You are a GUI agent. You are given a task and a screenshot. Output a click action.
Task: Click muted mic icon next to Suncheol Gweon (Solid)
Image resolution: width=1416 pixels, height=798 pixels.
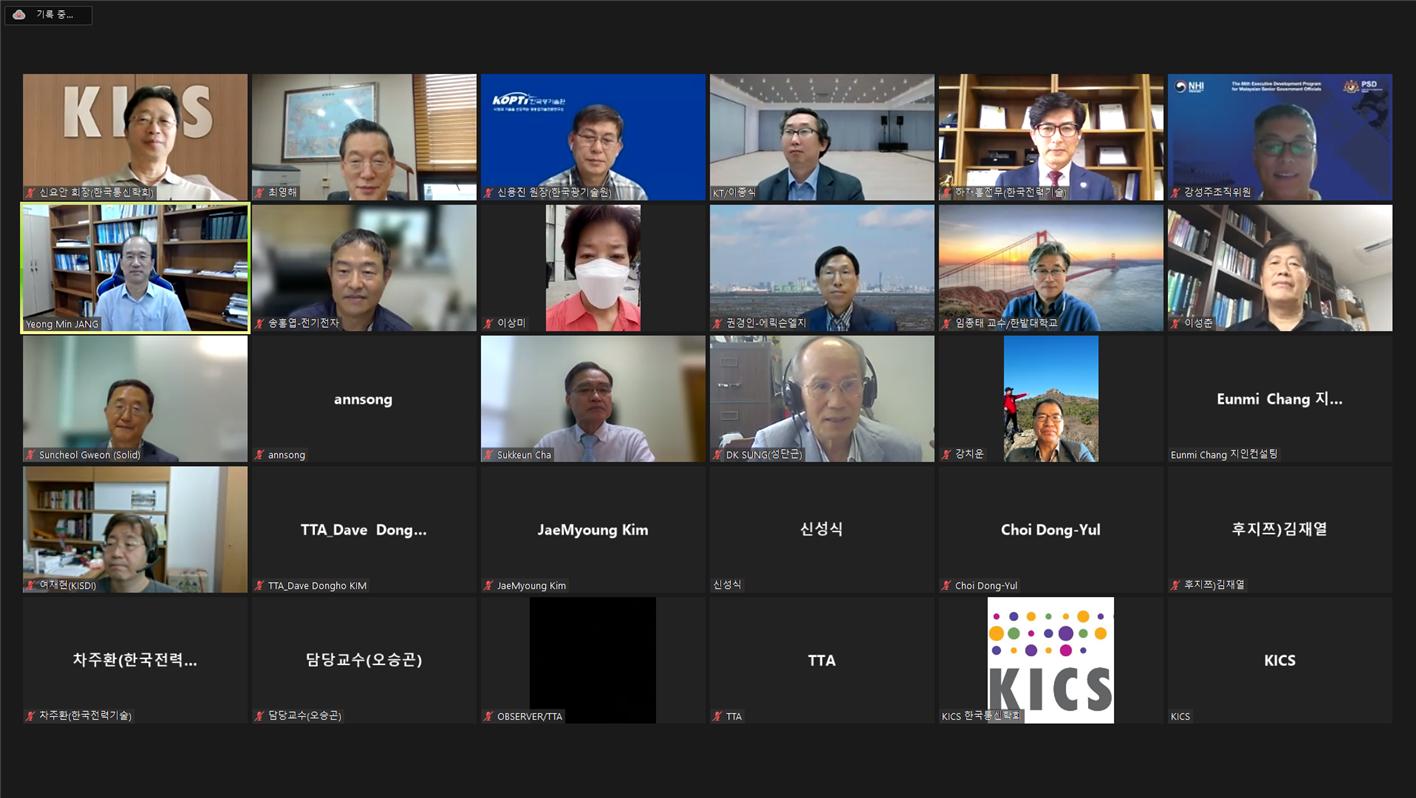coord(31,455)
